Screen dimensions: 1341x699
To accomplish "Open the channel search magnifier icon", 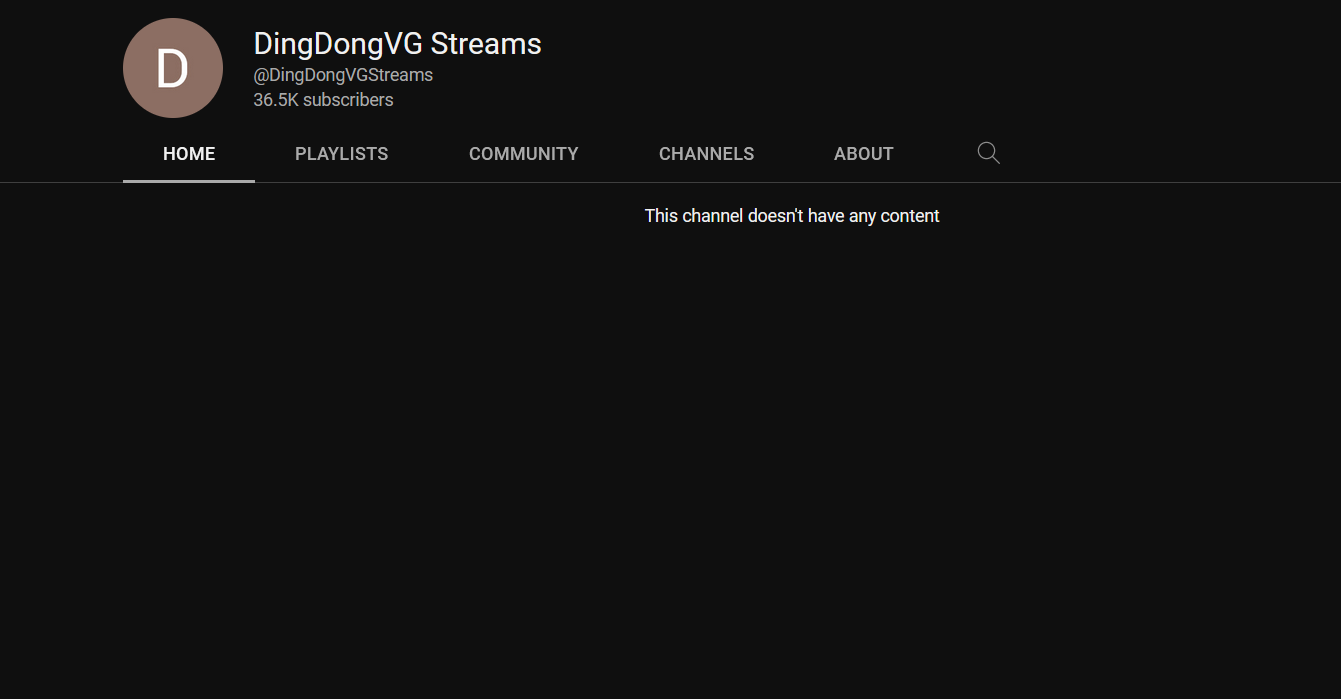I will (x=988, y=153).
